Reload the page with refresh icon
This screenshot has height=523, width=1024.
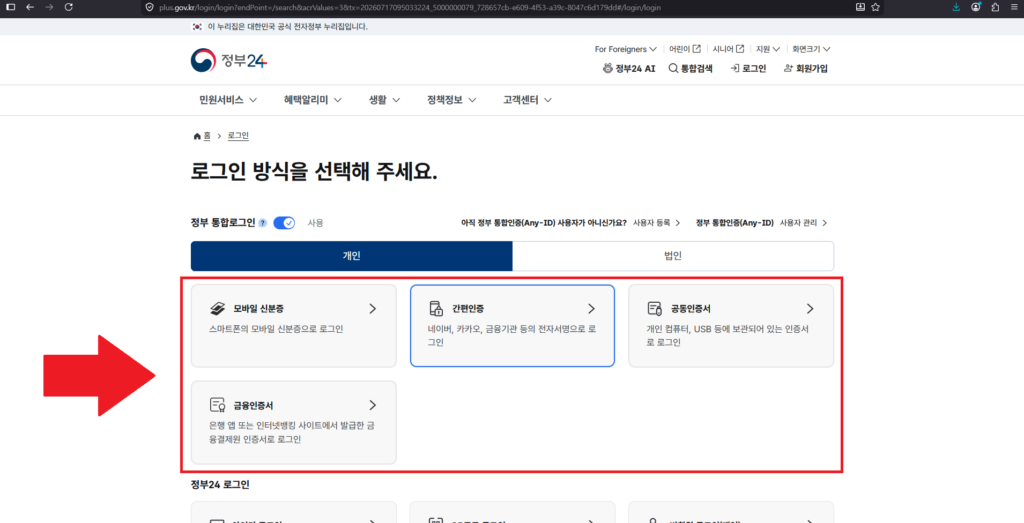coord(69,7)
